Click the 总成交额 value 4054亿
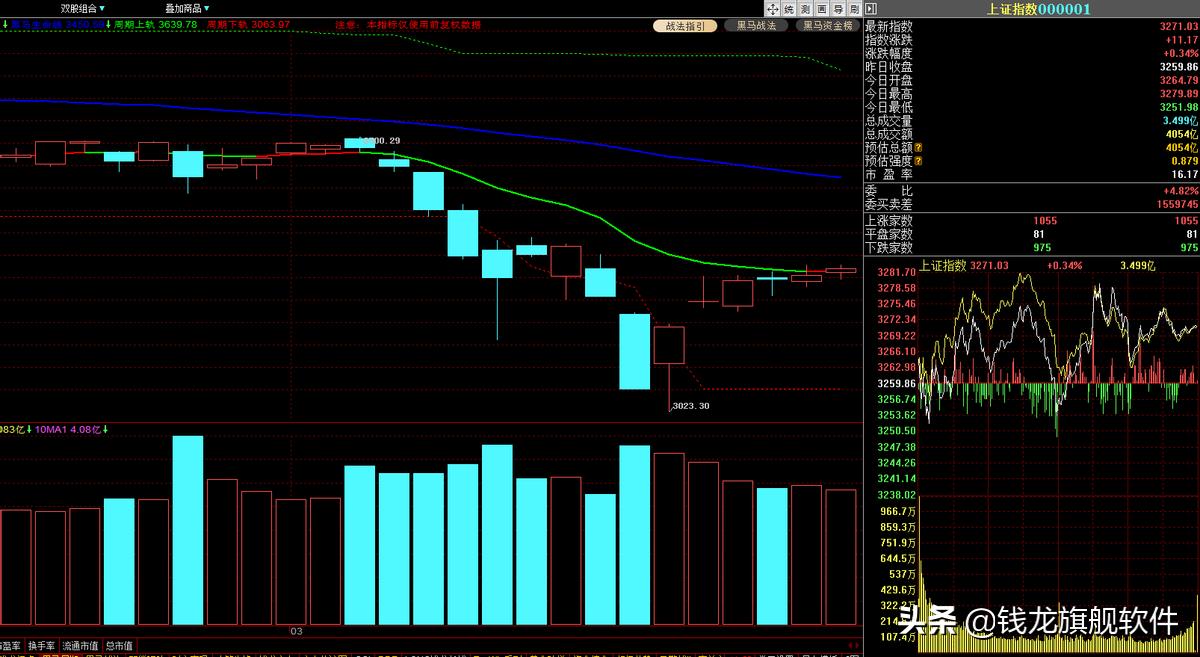The width and height of the screenshot is (1200, 657). pyautogui.click(x=1183, y=134)
